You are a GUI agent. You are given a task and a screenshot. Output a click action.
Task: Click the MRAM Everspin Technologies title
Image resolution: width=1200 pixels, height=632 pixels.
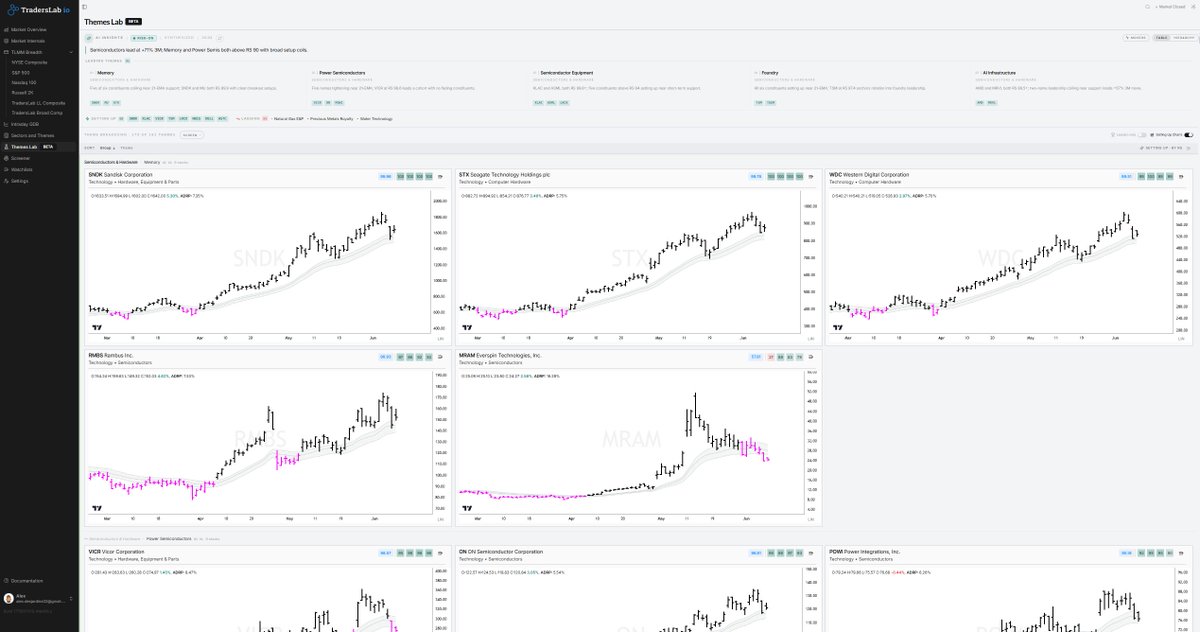pos(500,355)
